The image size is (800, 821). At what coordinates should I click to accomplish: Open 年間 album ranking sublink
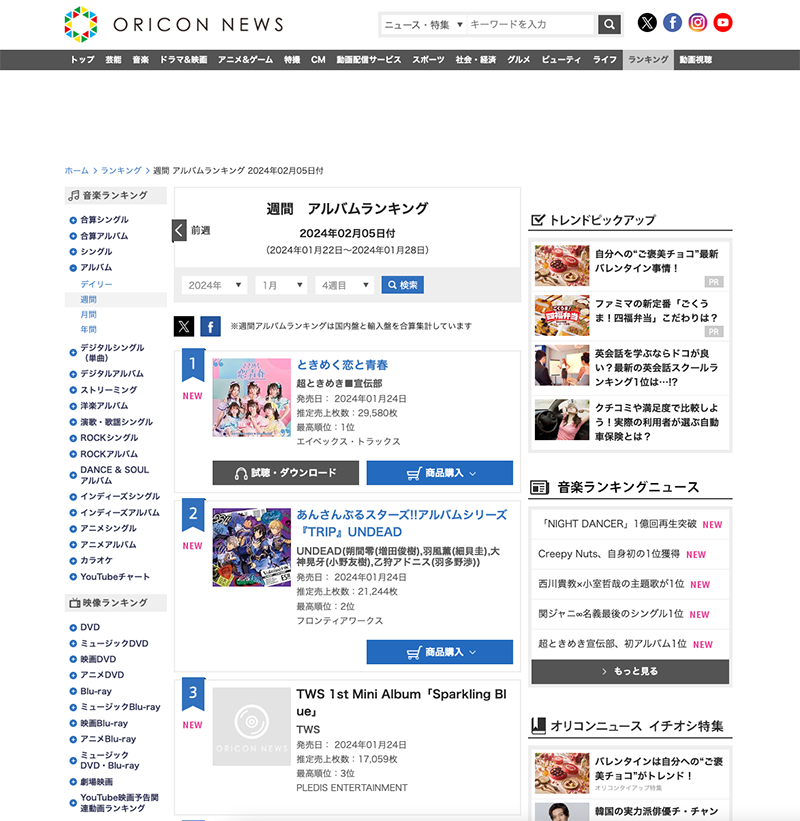88,329
